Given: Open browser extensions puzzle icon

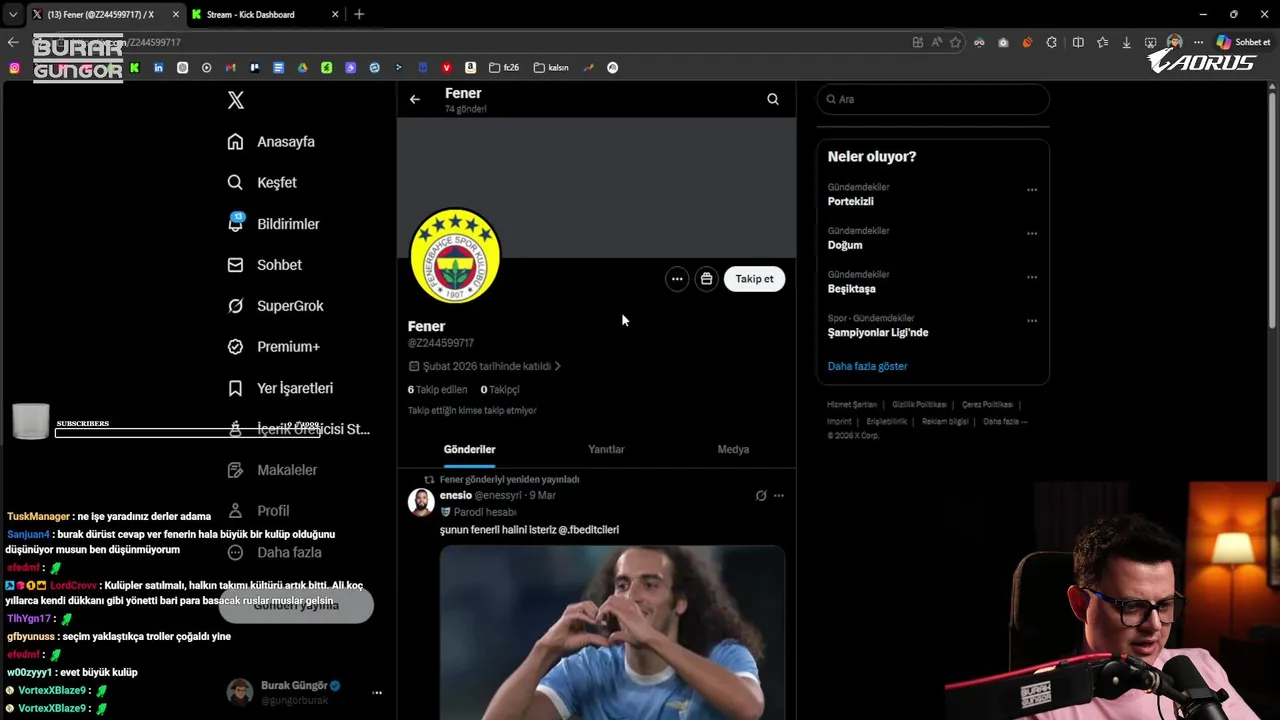Looking at the screenshot, I should pos(1051,42).
